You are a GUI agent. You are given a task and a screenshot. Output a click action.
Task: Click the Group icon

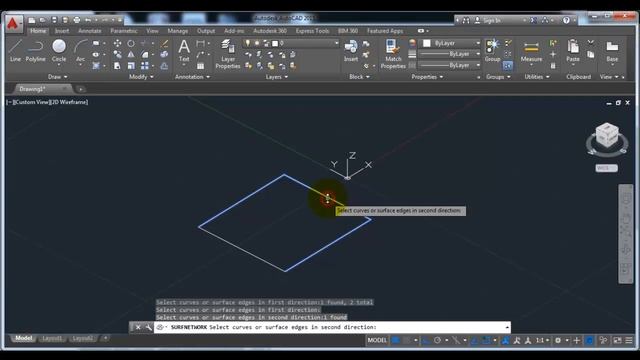pos(492,51)
